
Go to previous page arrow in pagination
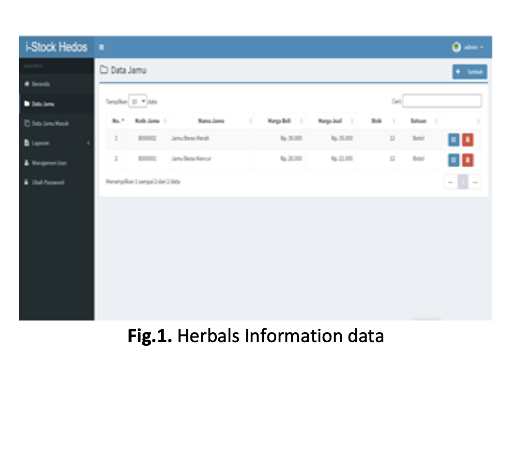[x=451, y=182]
